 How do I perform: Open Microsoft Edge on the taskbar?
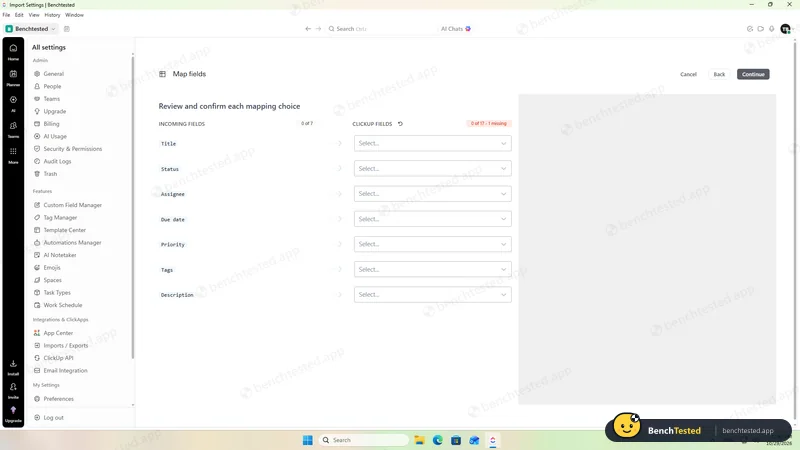pos(438,440)
